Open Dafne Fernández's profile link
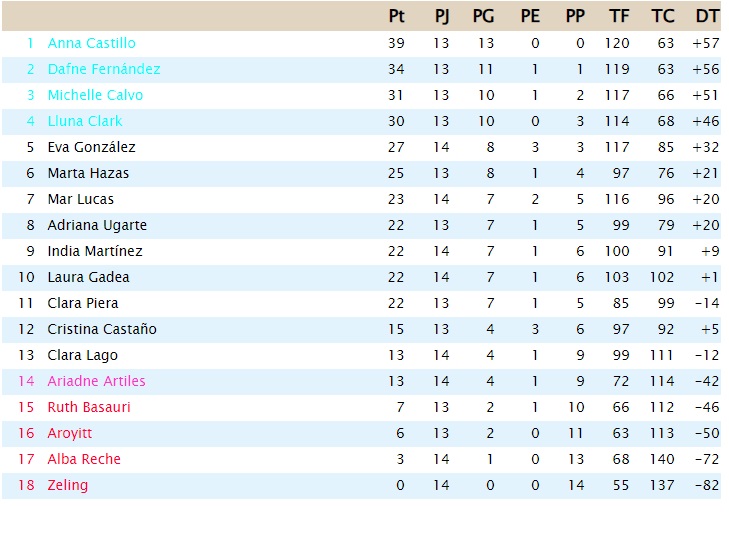Screen dimensions: 729x545 click(x=104, y=69)
